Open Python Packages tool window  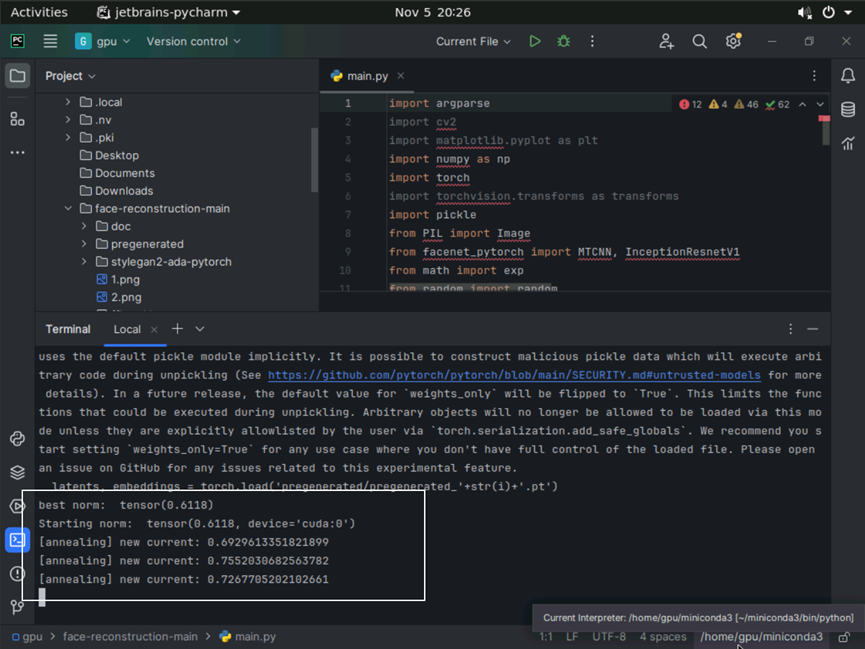tap(17, 472)
